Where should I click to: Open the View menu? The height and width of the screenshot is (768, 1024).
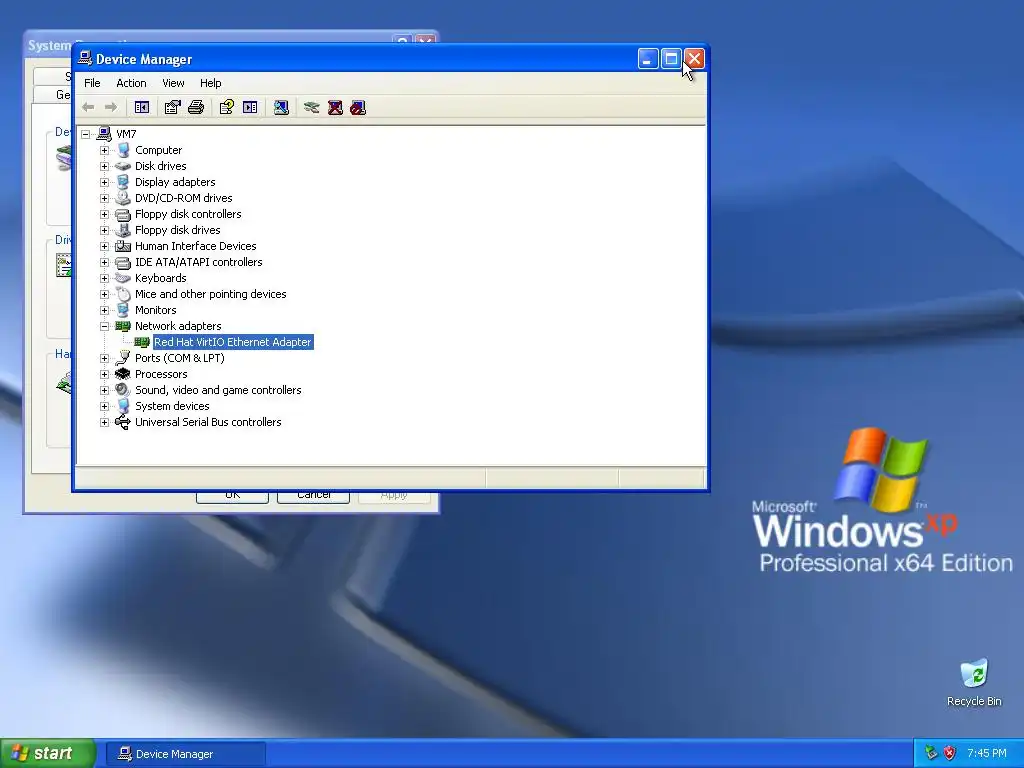173,83
